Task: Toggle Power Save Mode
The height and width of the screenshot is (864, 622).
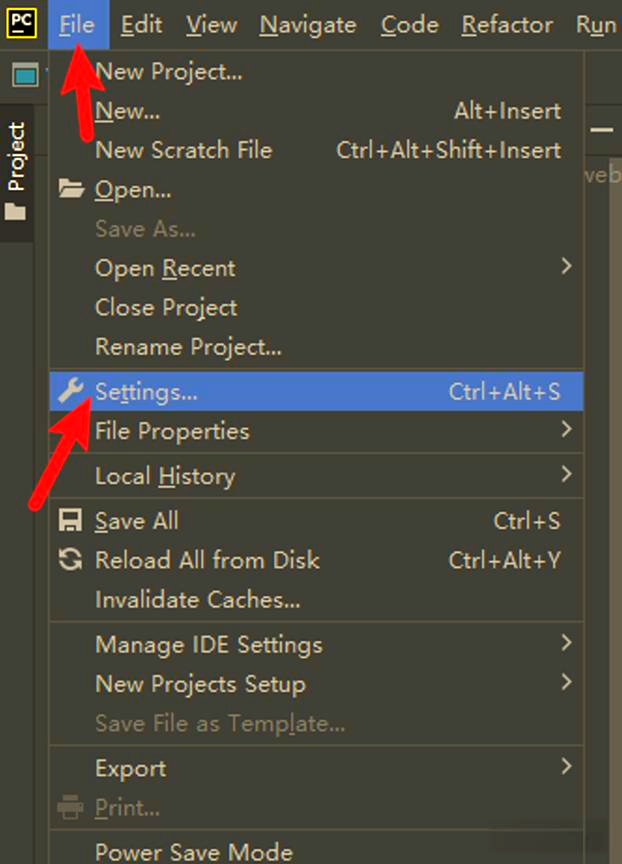Action: [x=193, y=852]
